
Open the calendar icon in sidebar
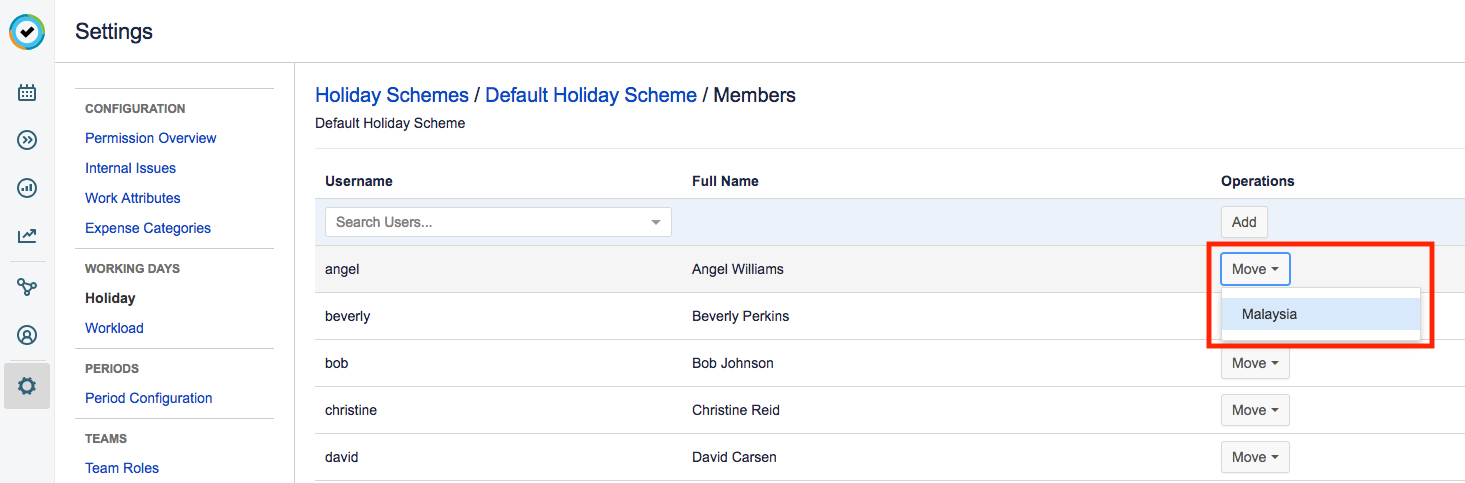[x=27, y=93]
